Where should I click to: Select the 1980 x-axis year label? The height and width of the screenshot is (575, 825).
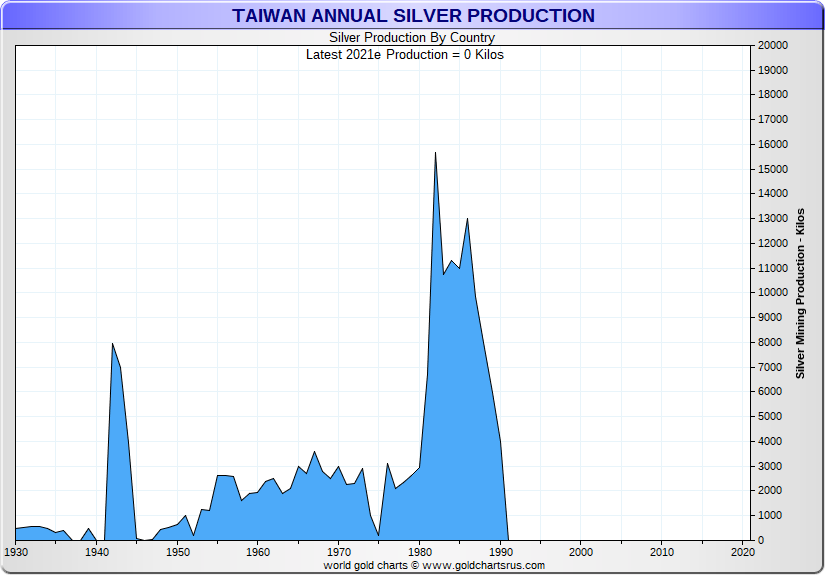click(419, 552)
